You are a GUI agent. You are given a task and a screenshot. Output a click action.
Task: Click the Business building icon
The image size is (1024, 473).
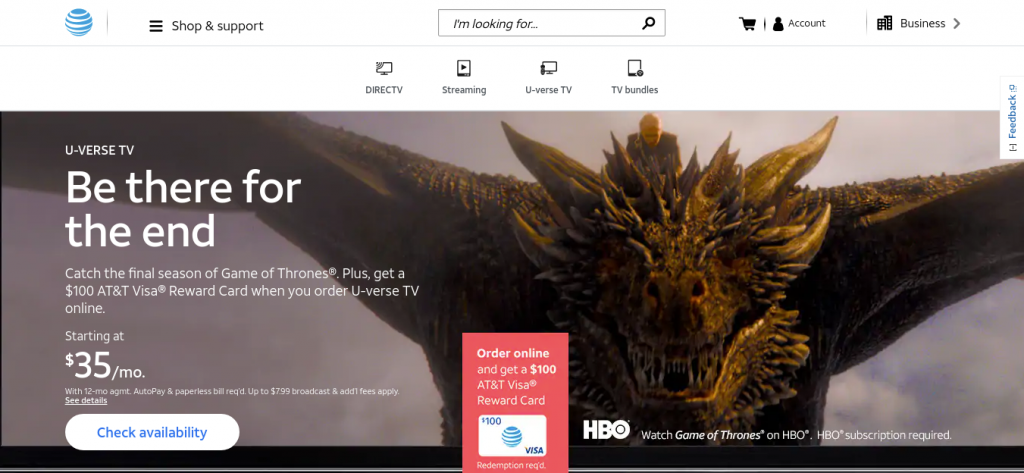point(884,23)
